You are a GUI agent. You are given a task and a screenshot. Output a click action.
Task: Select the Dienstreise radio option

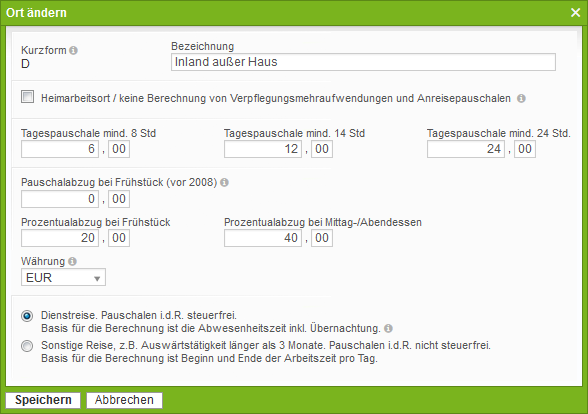point(27,316)
